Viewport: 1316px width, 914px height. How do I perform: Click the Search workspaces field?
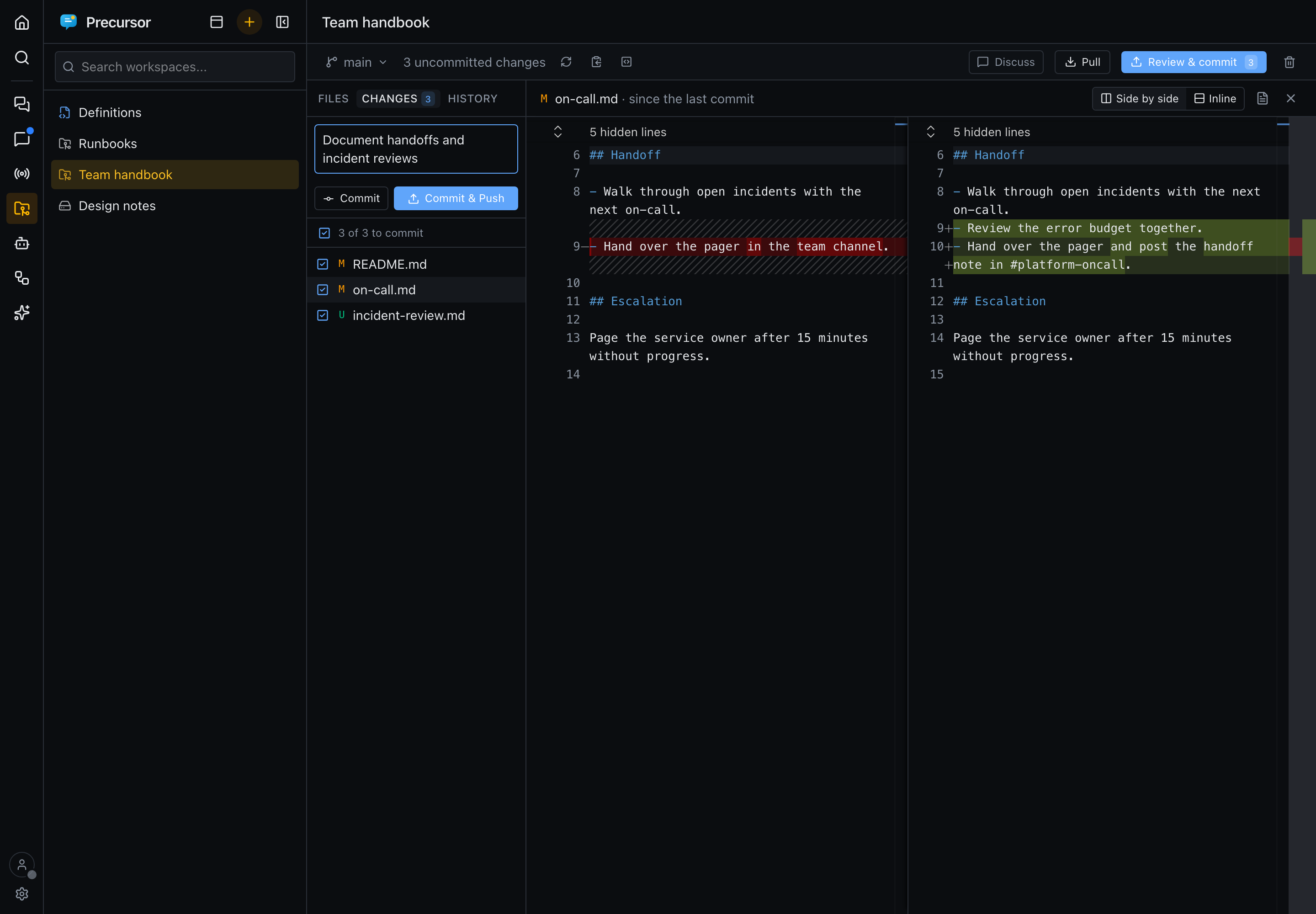pos(175,66)
